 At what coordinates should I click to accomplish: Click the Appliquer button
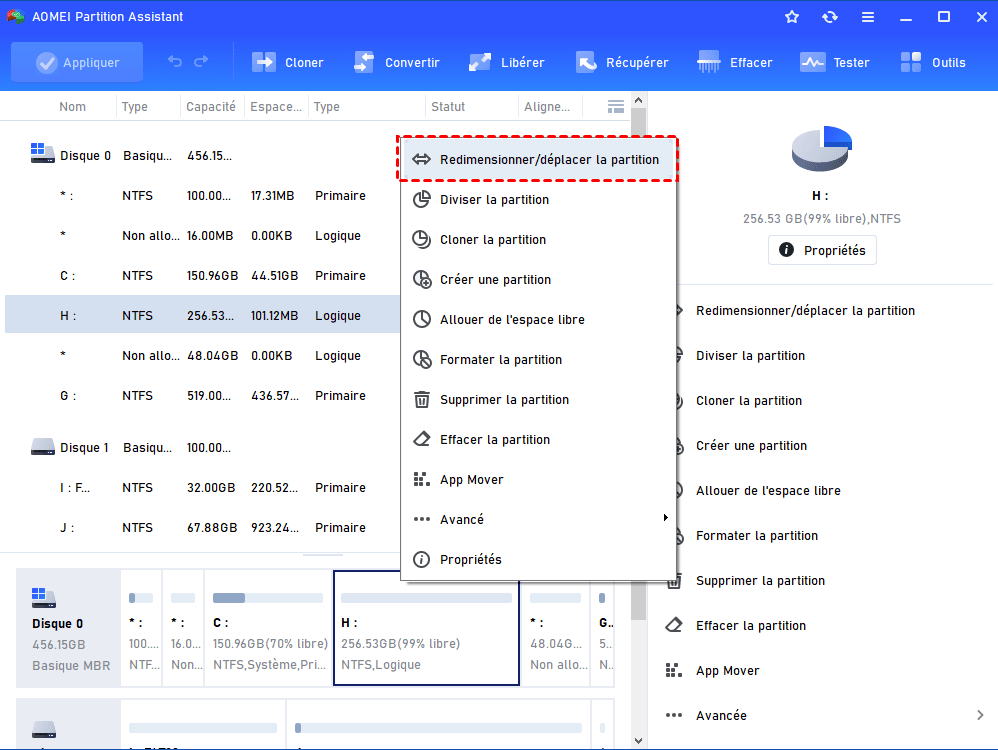(78, 62)
